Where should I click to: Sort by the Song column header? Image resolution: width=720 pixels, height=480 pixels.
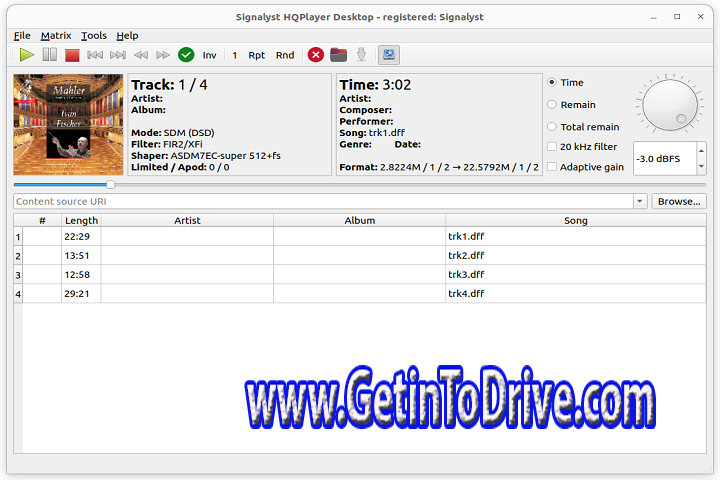click(575, 220)
